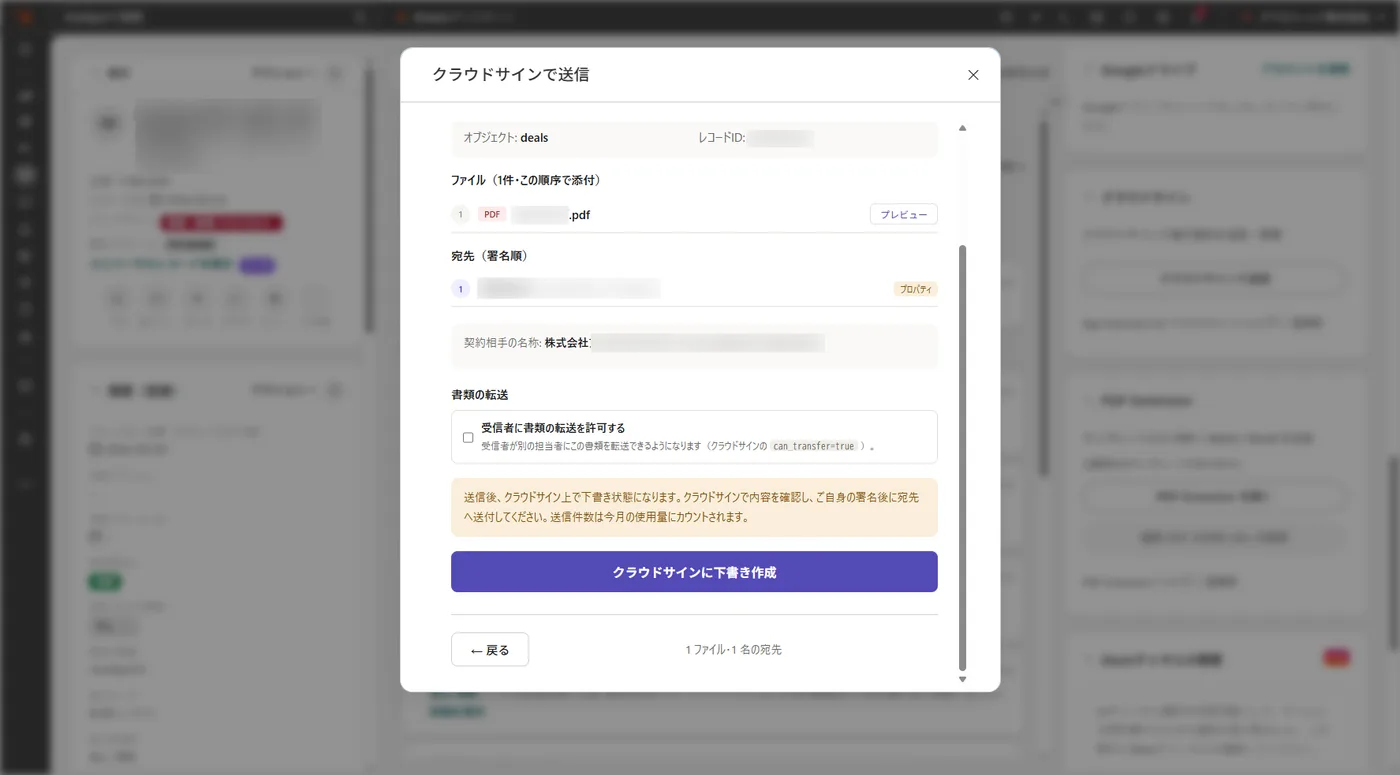Screen dimensions: 1400x775
Task: Close the クラウドサインで送信 dialog
Action: click(x=973, y=75)
